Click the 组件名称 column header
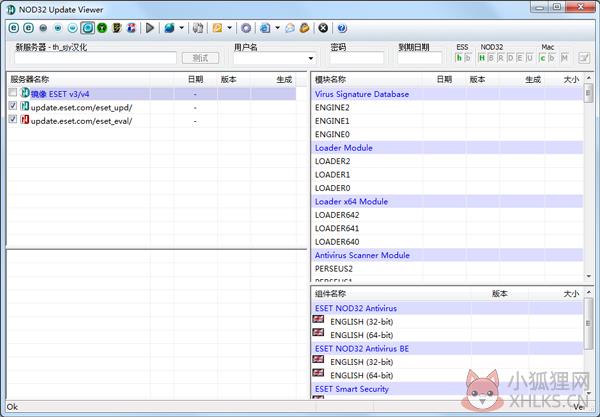 coord(391,293)
